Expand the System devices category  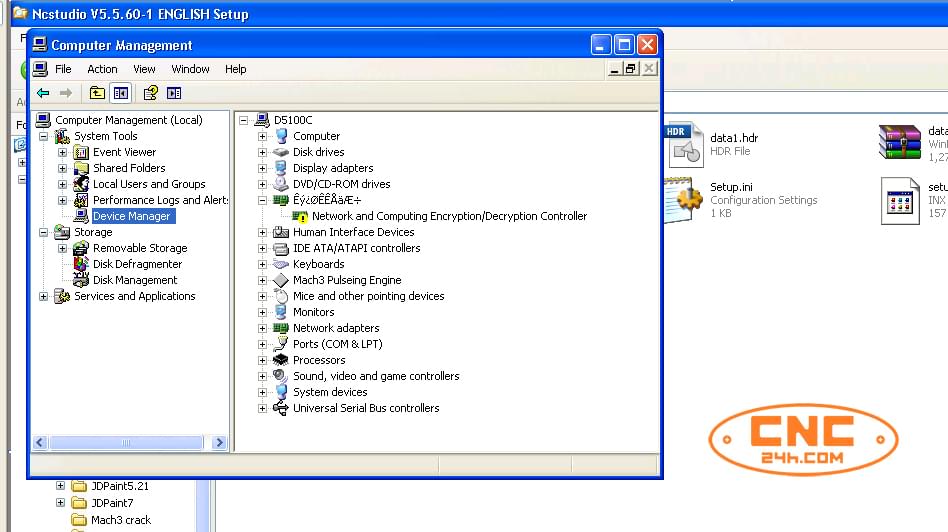tap(262, 392)
